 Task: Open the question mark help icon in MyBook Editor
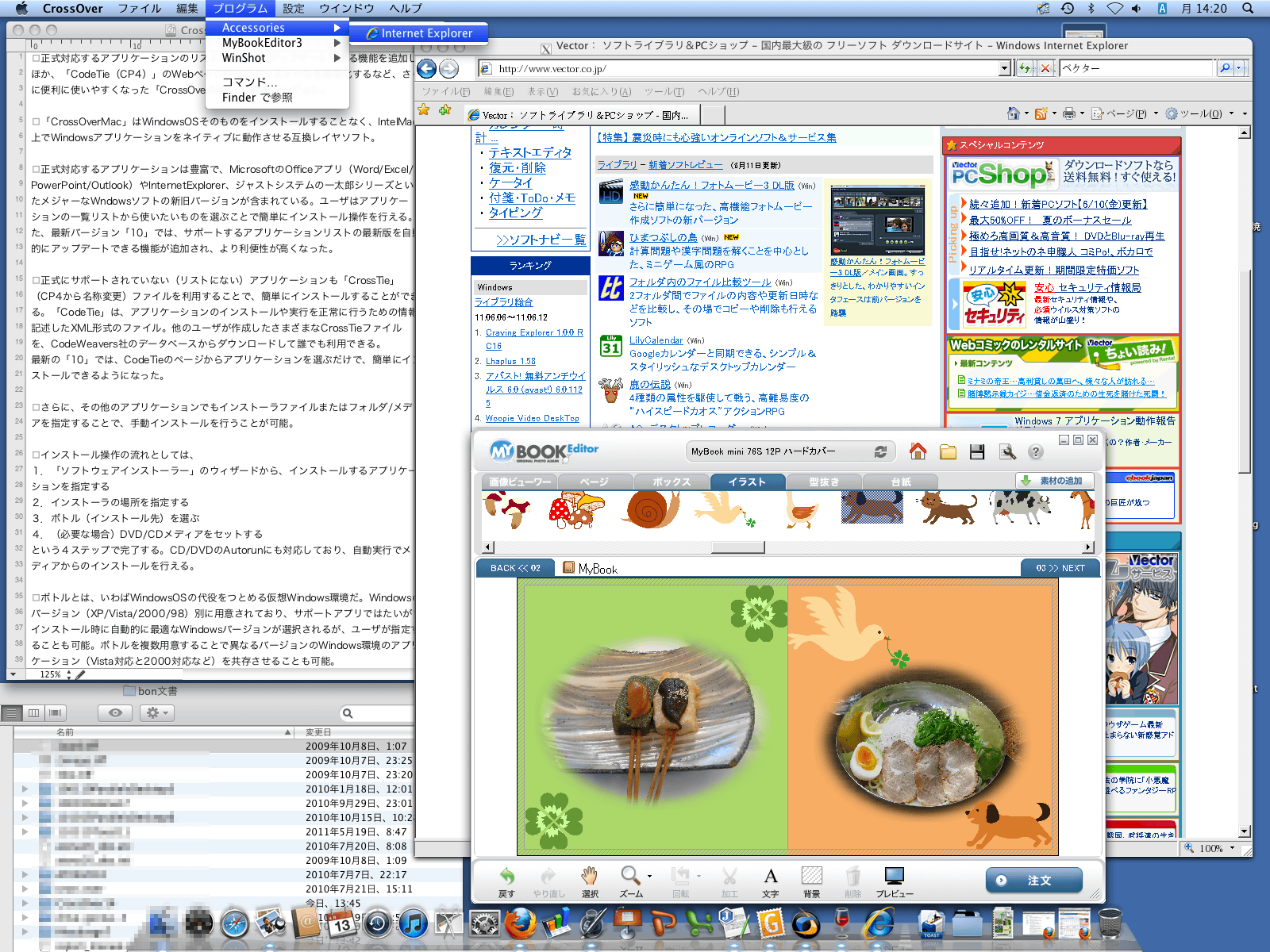click(1036, 451)
